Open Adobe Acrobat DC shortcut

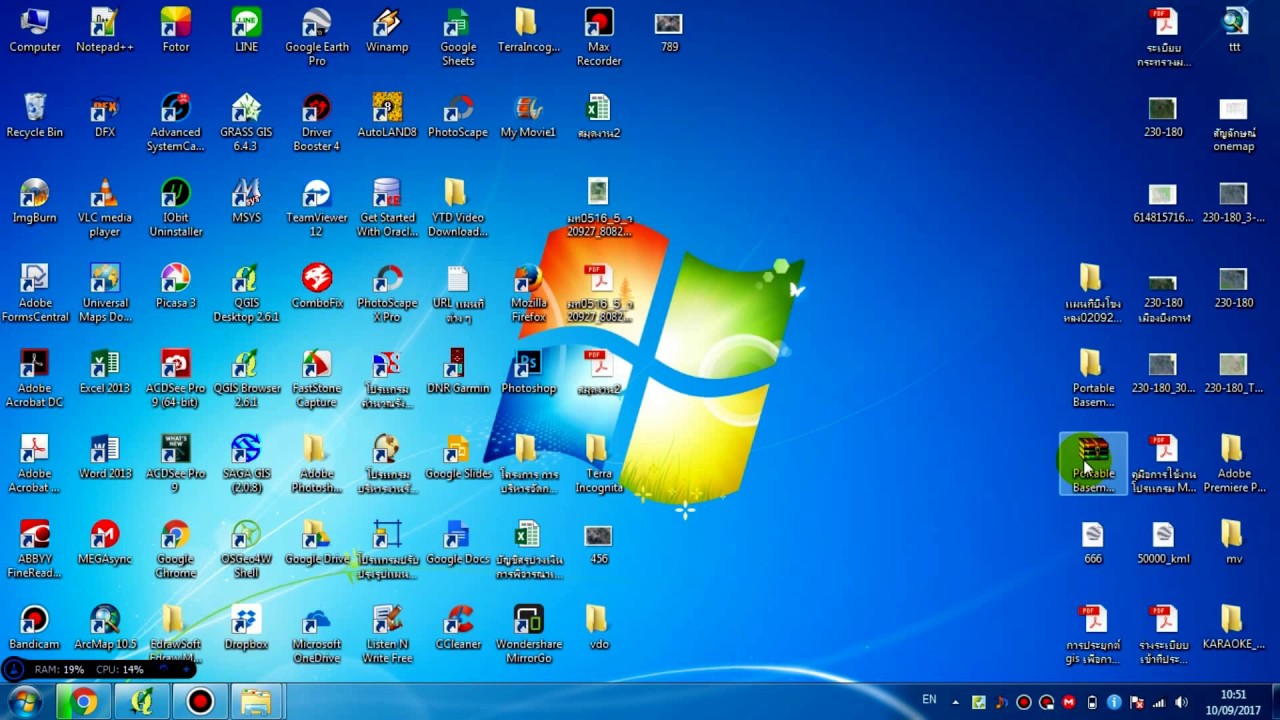coord(35,378)
